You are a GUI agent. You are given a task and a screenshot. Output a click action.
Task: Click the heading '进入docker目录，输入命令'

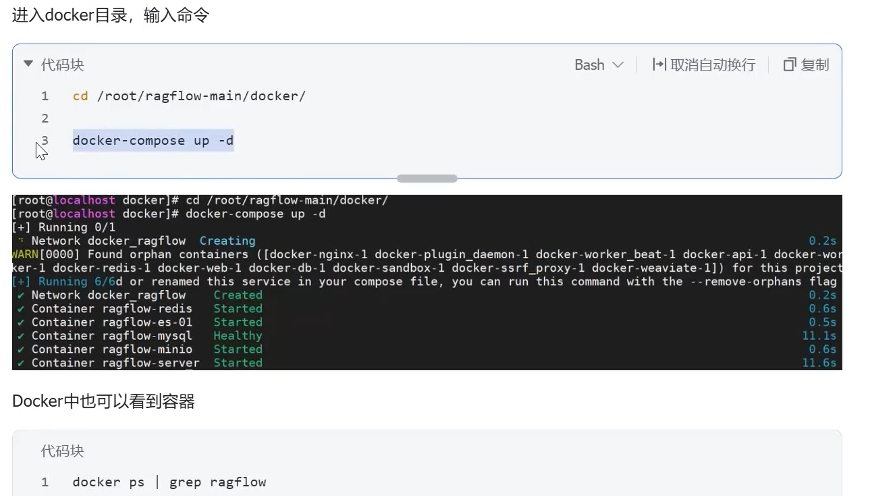point(111,15)
